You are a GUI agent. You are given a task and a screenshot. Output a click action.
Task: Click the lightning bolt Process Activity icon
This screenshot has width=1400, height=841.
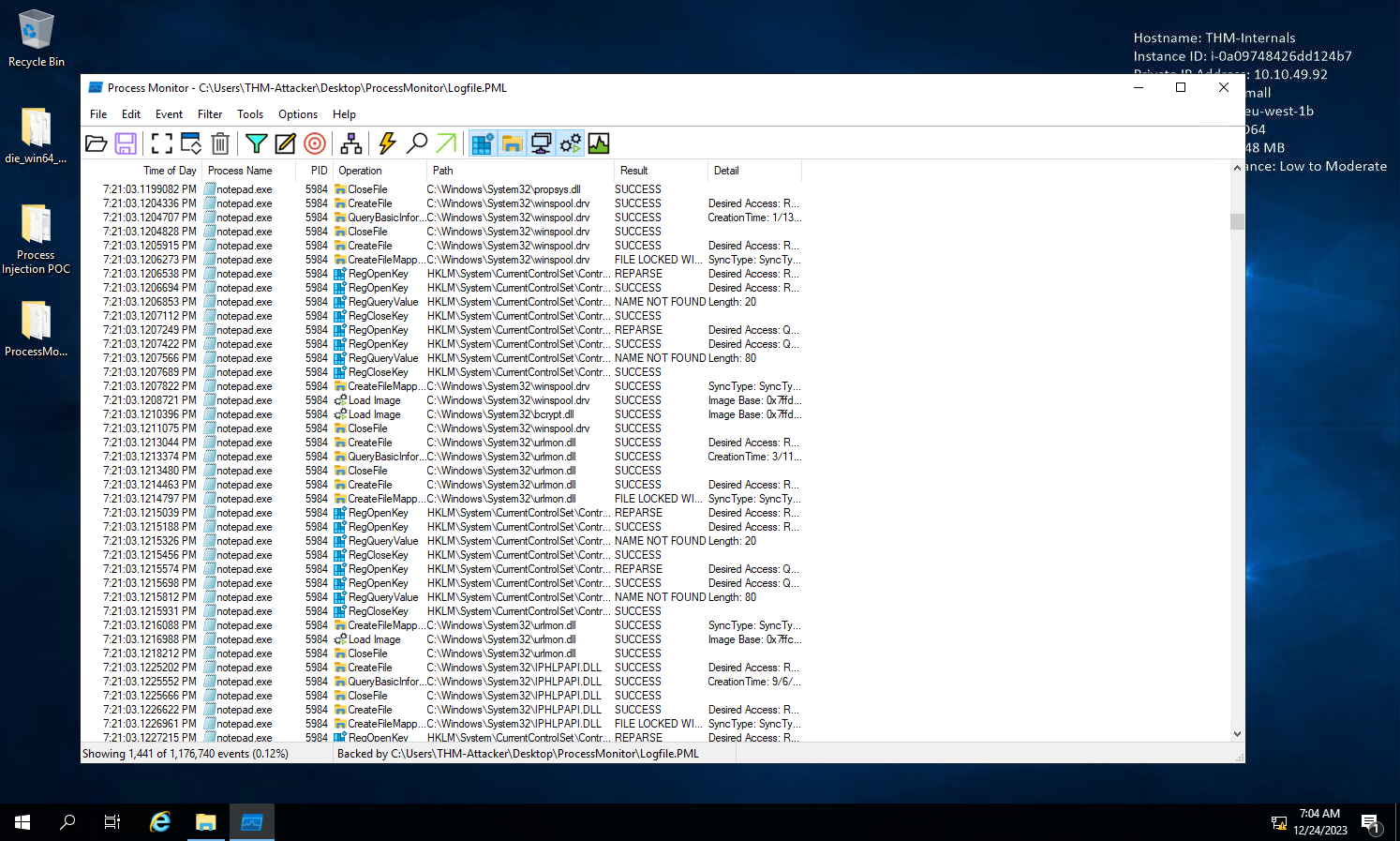(387, 143)
